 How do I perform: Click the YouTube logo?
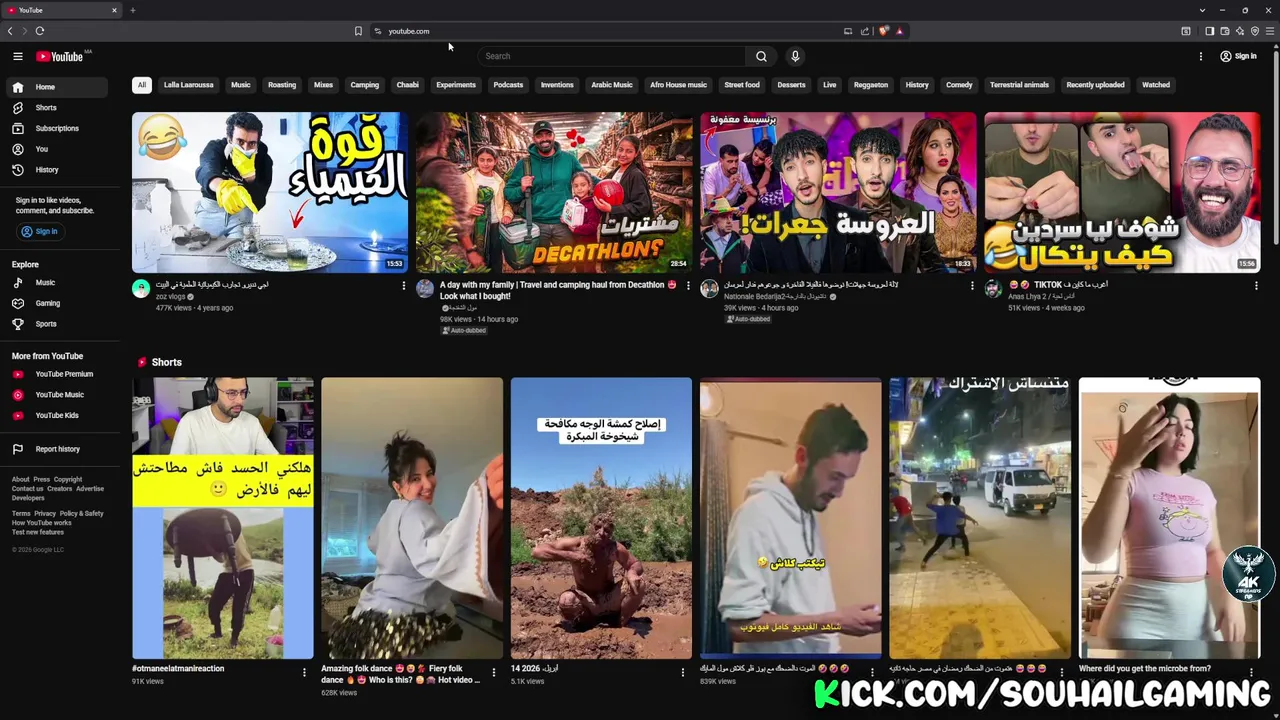tap(60, 56)
